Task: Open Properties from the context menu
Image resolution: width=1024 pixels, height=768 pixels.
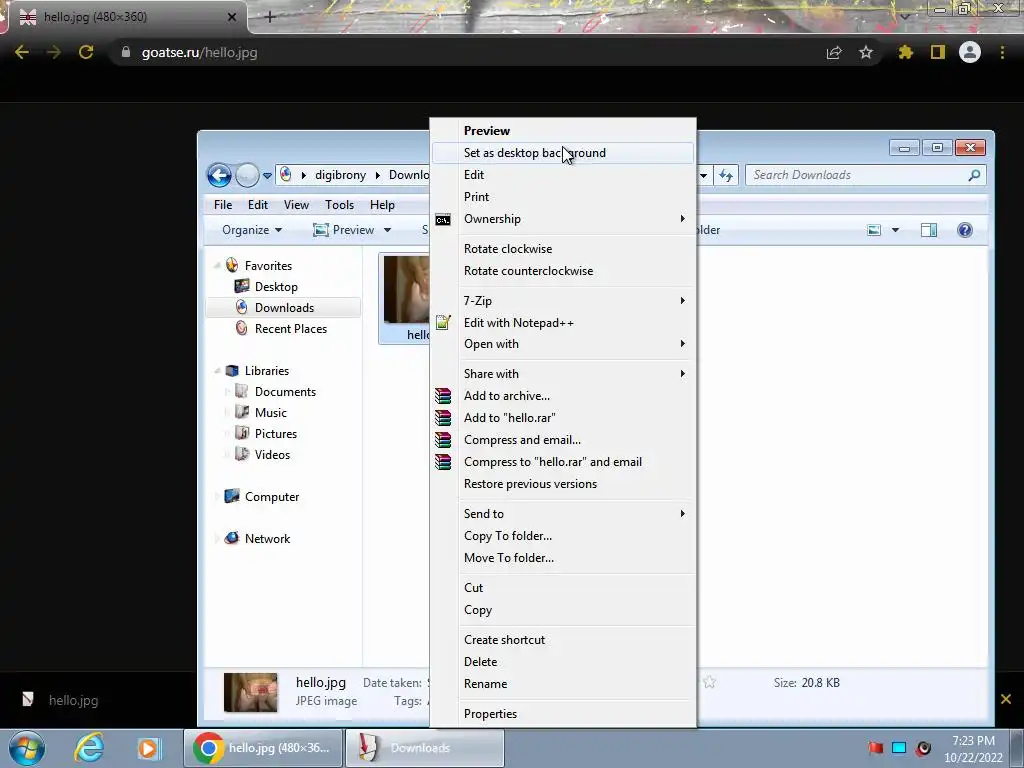Action: coord(562,714)
